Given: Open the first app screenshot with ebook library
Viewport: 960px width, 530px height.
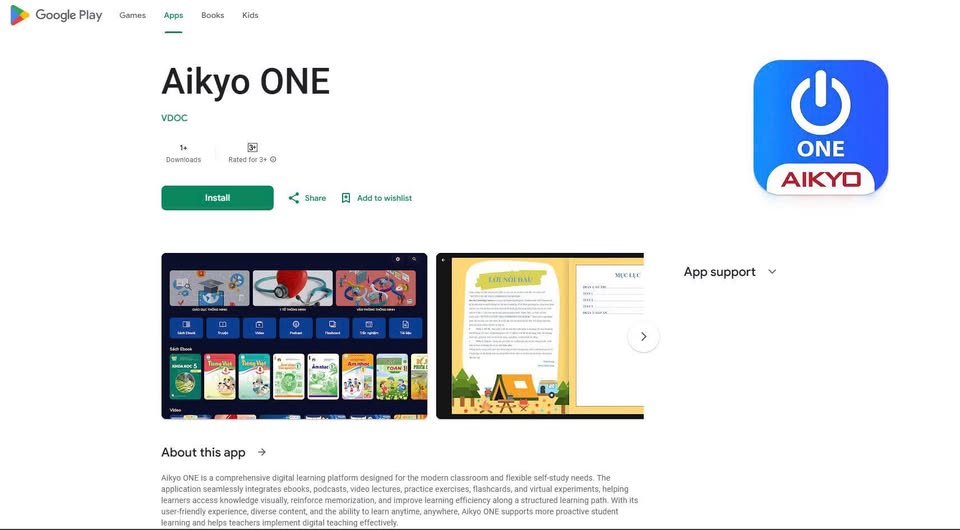Looking at the screenshot, I should [294, 336].
